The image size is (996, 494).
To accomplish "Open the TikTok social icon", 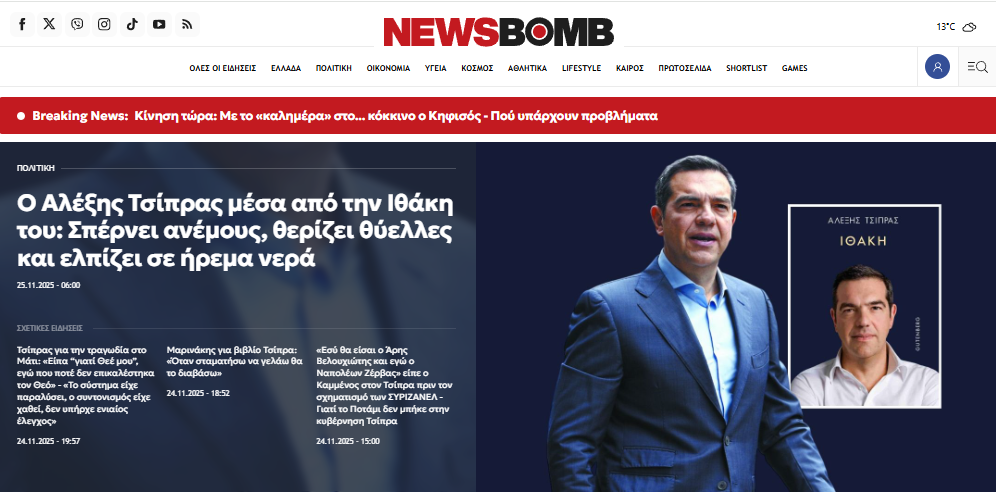I will (x=132, y=25).
